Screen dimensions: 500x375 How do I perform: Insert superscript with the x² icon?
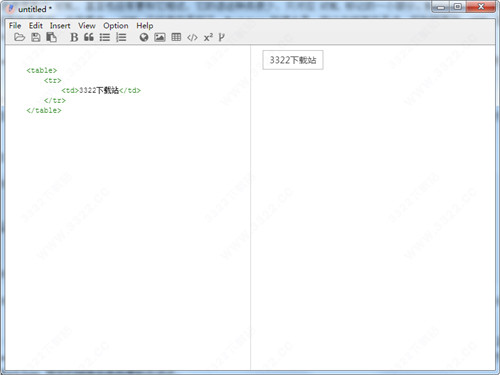(x=208, y=37)
